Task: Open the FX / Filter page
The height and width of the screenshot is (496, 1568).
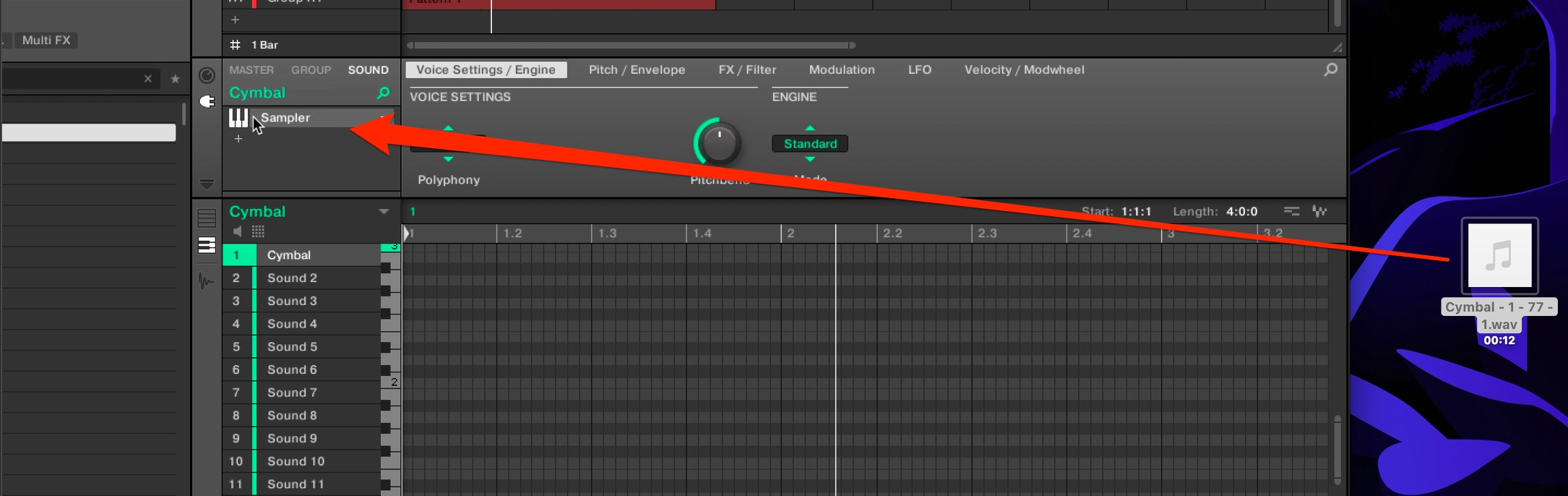Action: click(x=747, y=69)
